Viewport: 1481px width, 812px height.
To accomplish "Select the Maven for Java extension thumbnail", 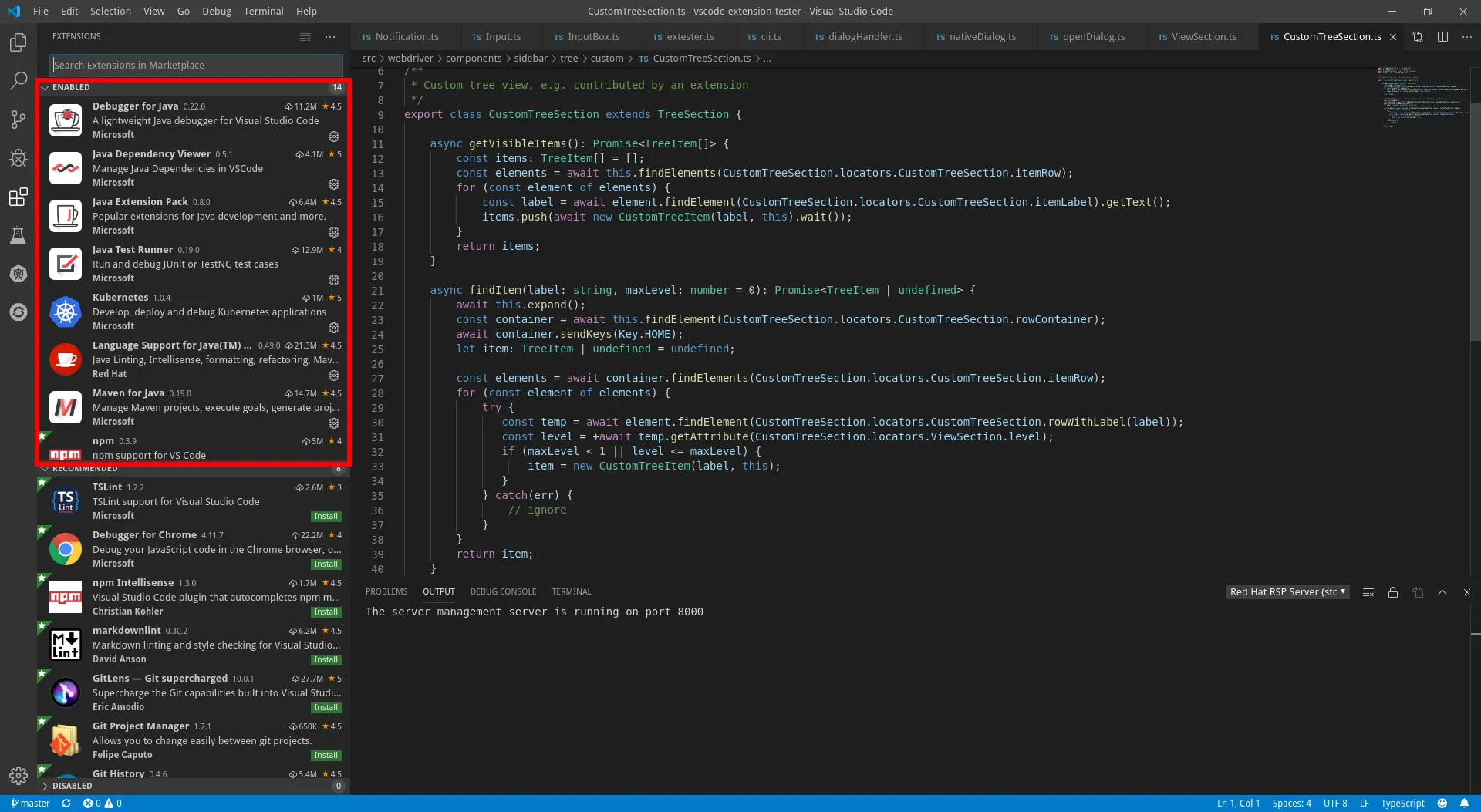I will (x=66, y=407).
